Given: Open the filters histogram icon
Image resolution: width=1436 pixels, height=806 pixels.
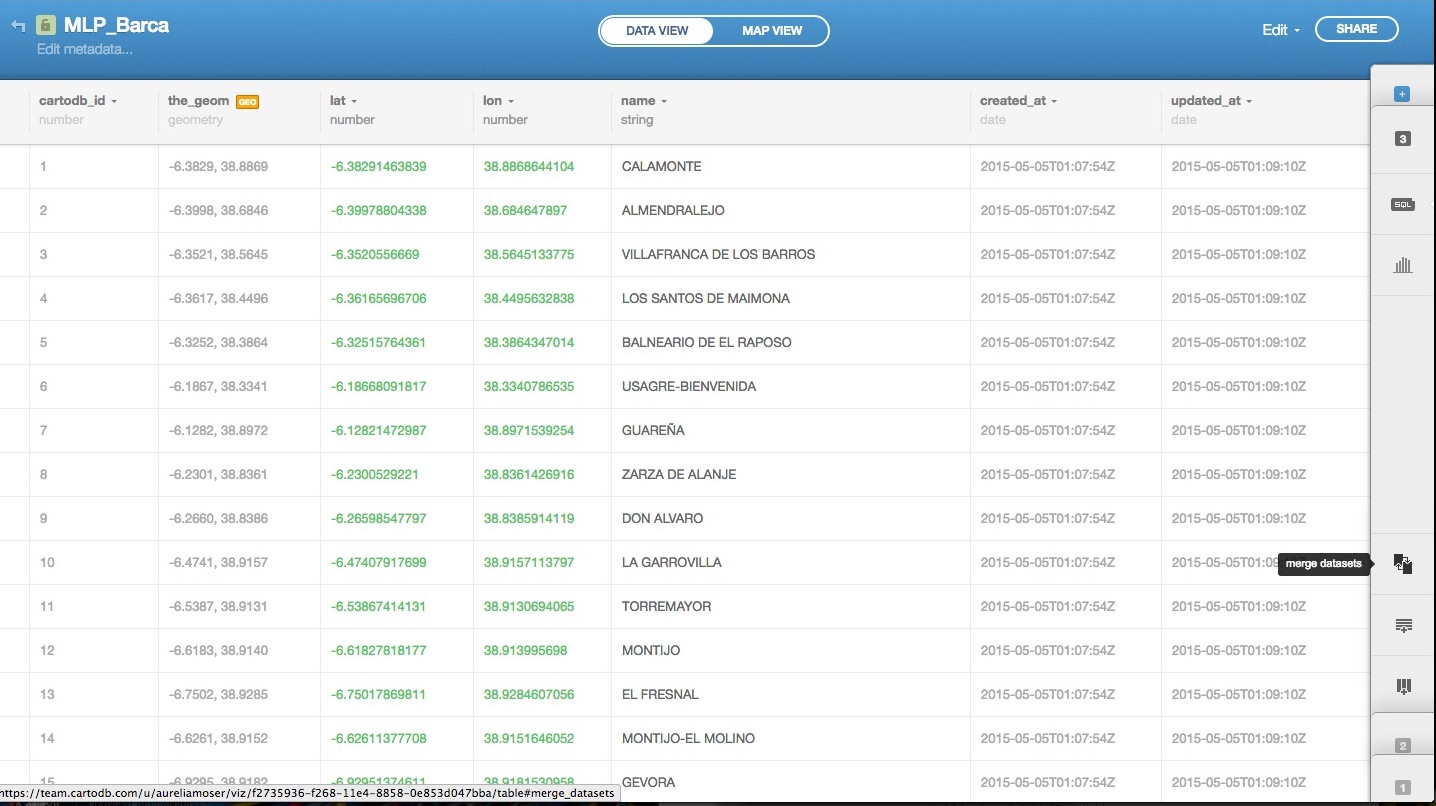Looking at the screenshot, I should pos(1403,265).
